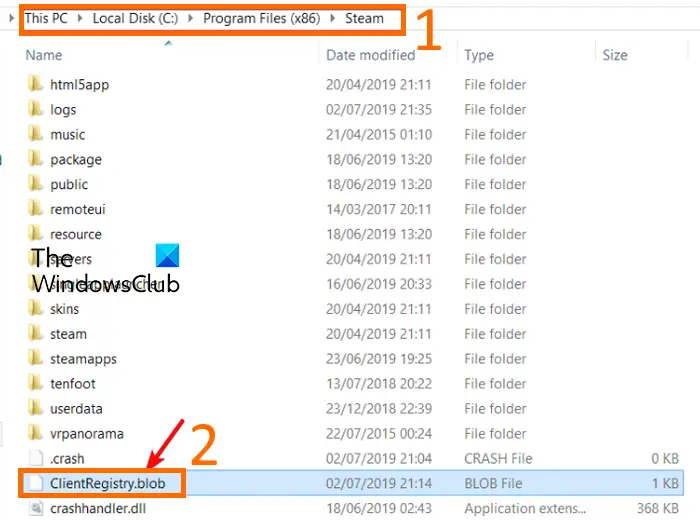Select the skins folder name

64,309
